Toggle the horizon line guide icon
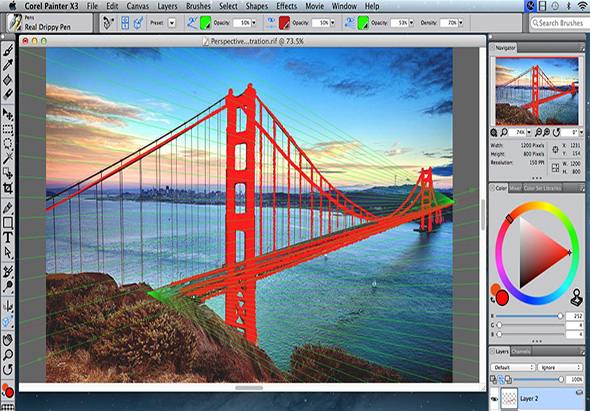Image resolution: width=590 pixels, height=411 pixels. pyautogui.click(x=271, y=23)
